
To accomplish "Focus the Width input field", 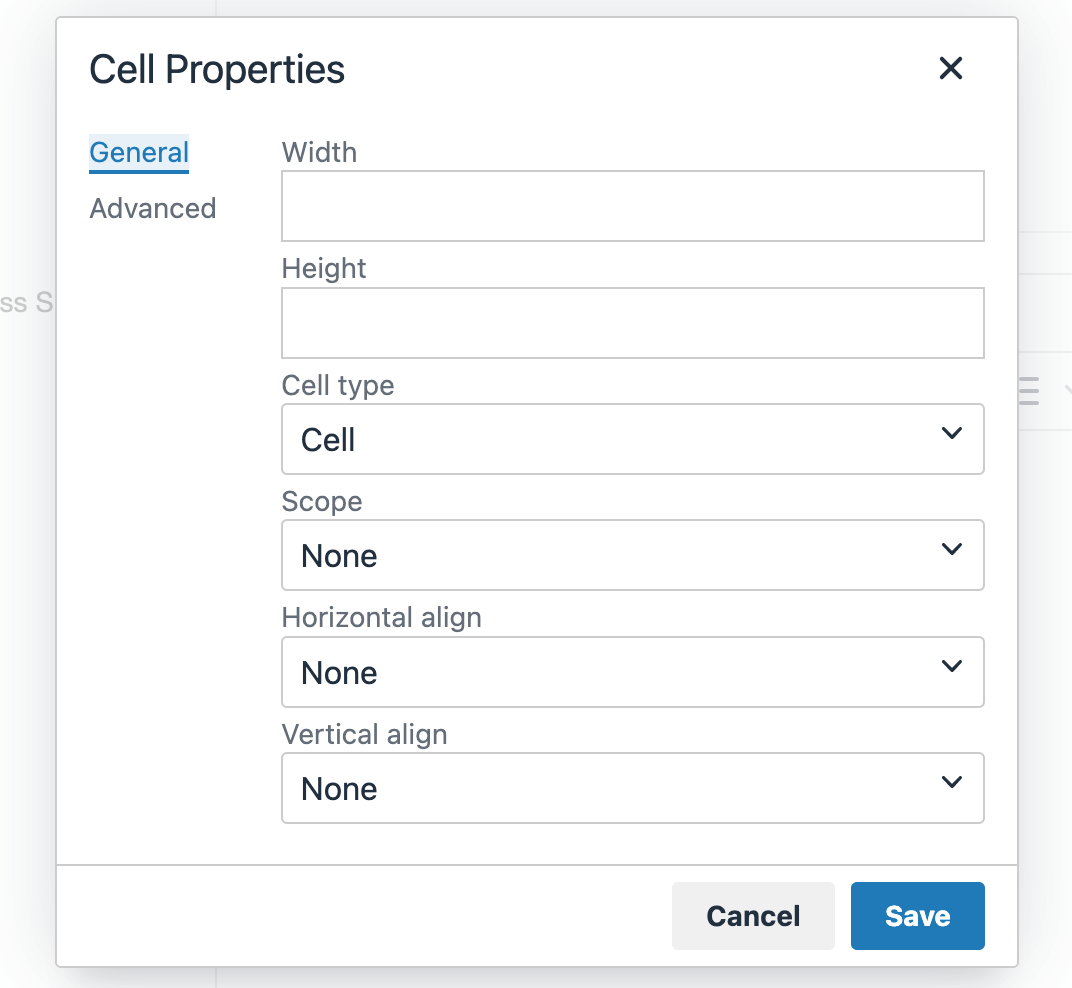I will [x=632, y=206].
